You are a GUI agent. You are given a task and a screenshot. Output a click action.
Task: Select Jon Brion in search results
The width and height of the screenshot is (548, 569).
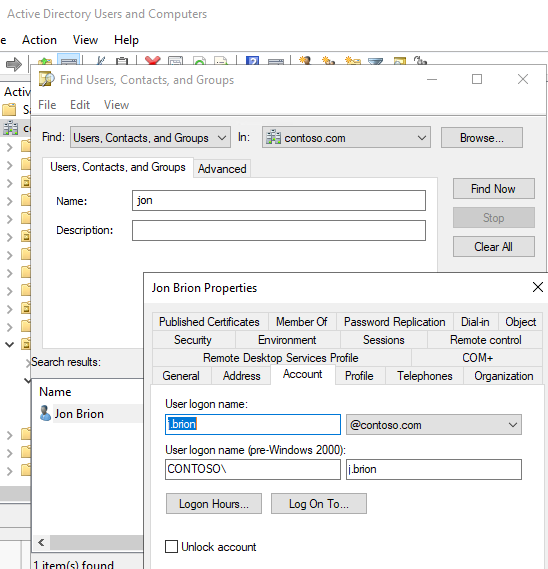tap(79, 414)
